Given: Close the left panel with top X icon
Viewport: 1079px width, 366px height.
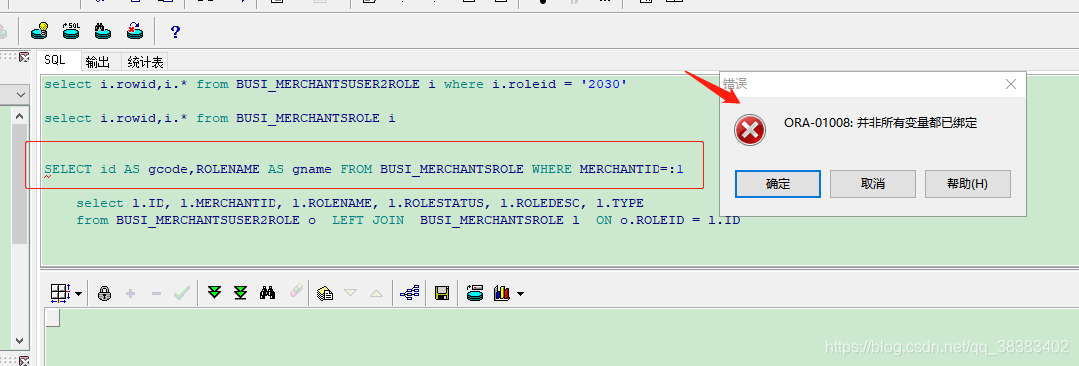Looking at the screenshot, I should point(23,56).
